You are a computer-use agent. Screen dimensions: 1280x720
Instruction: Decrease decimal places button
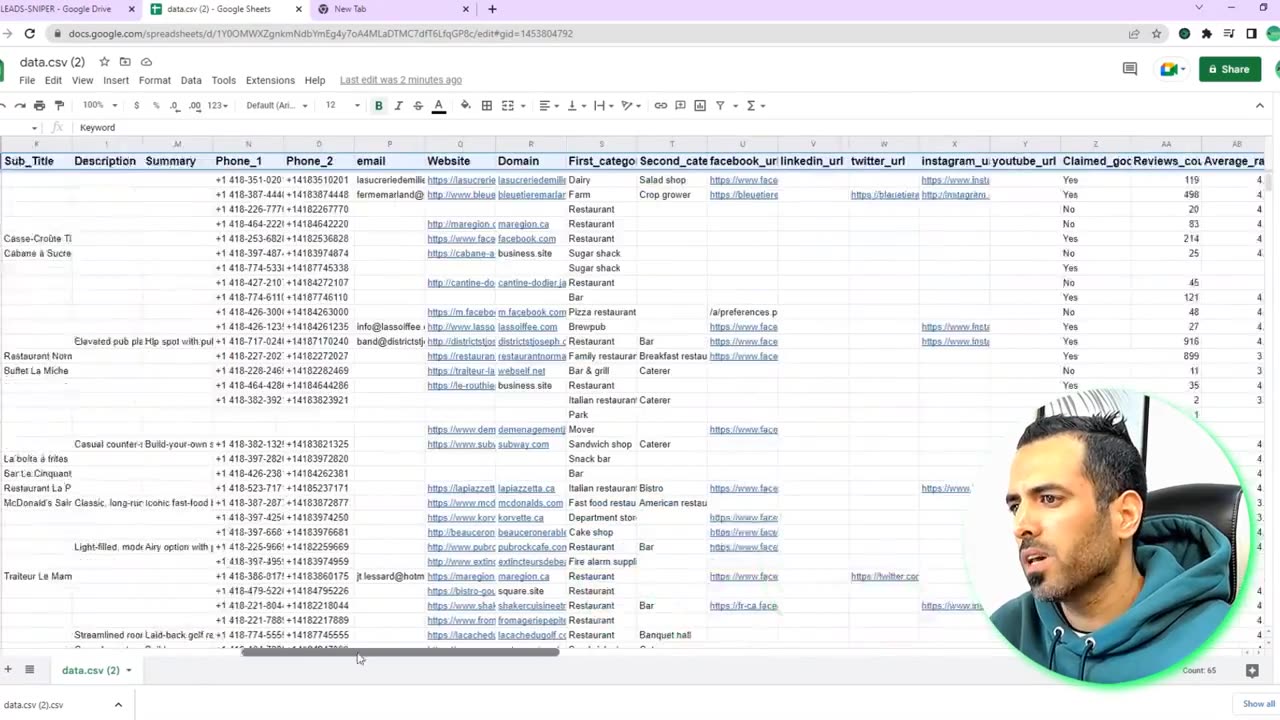(174, 105)
